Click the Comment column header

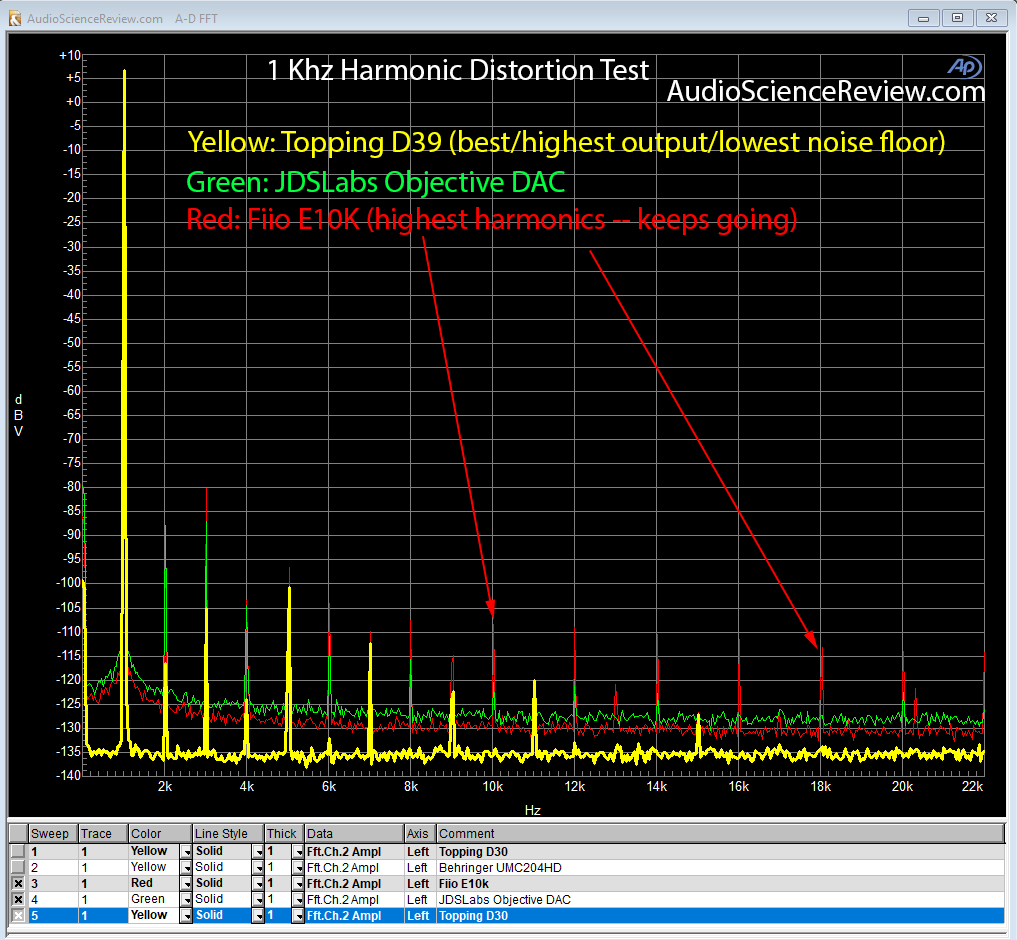coord(721,834)
